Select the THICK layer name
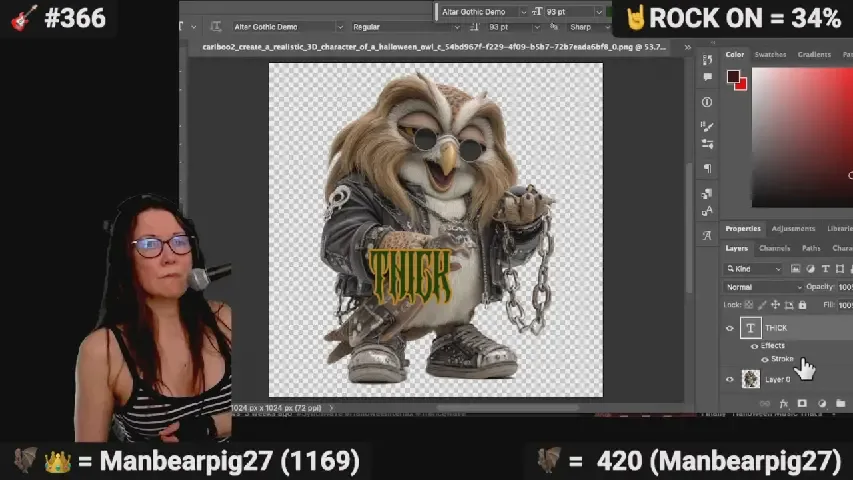 tap(776, 328)
